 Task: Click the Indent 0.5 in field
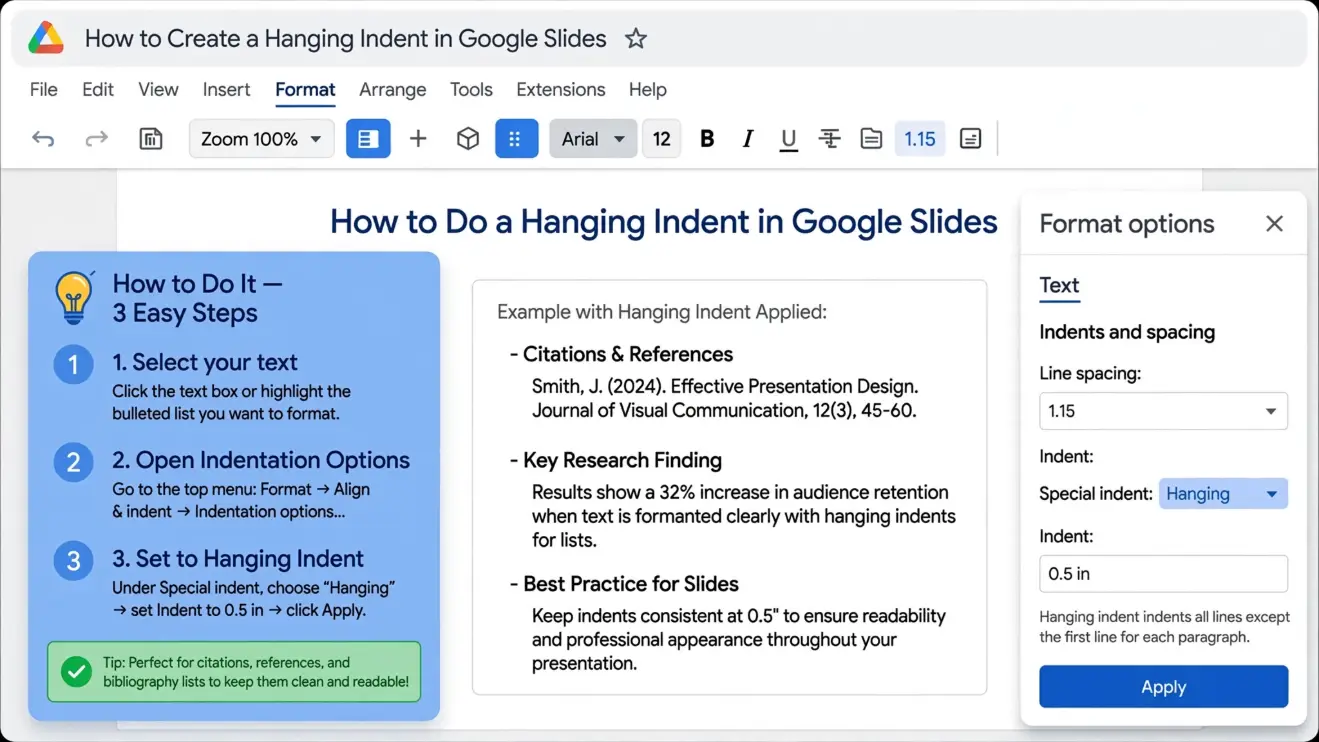coord(1163,574)
